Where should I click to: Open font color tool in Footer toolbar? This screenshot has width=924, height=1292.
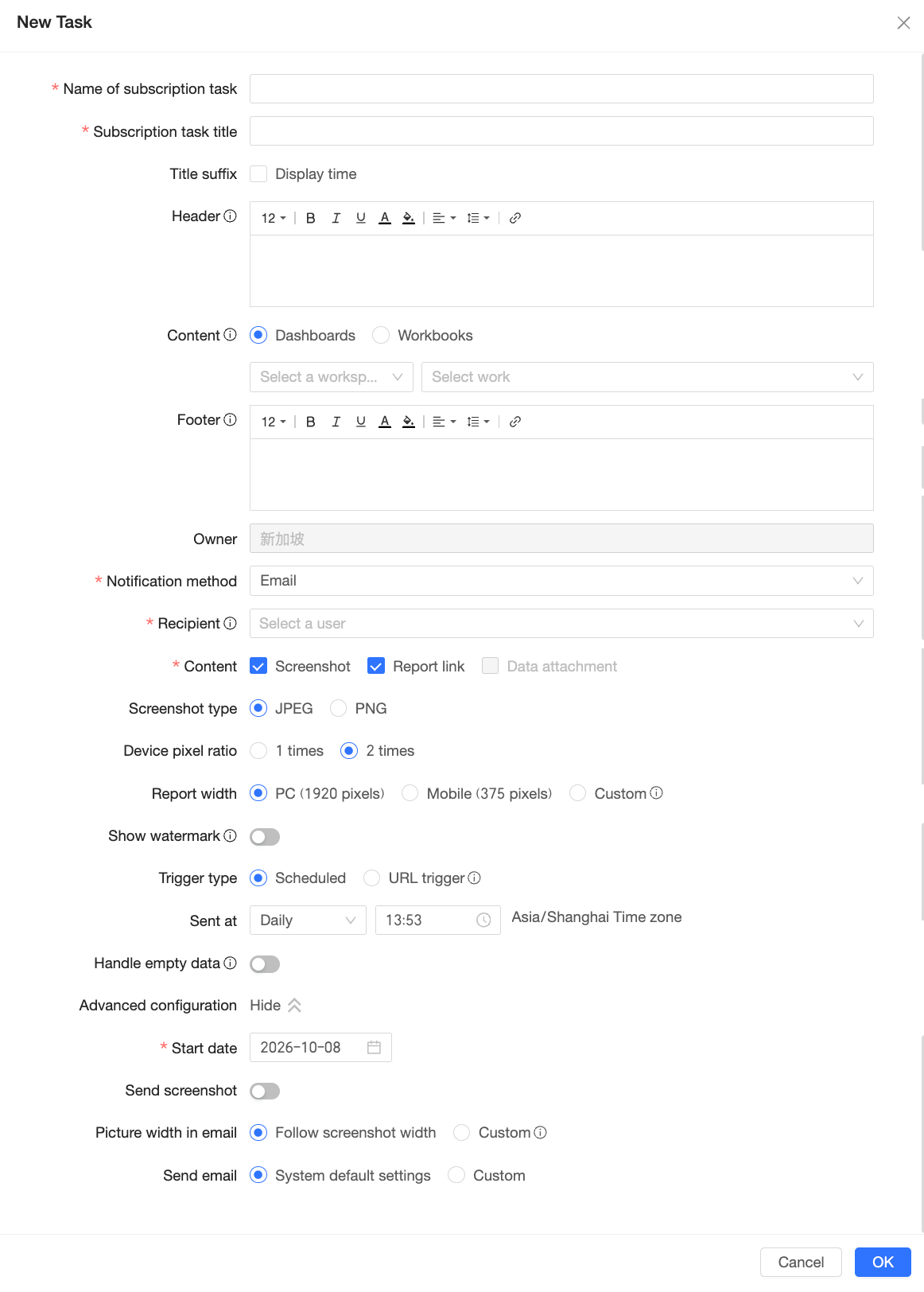(x=385, y=422)
